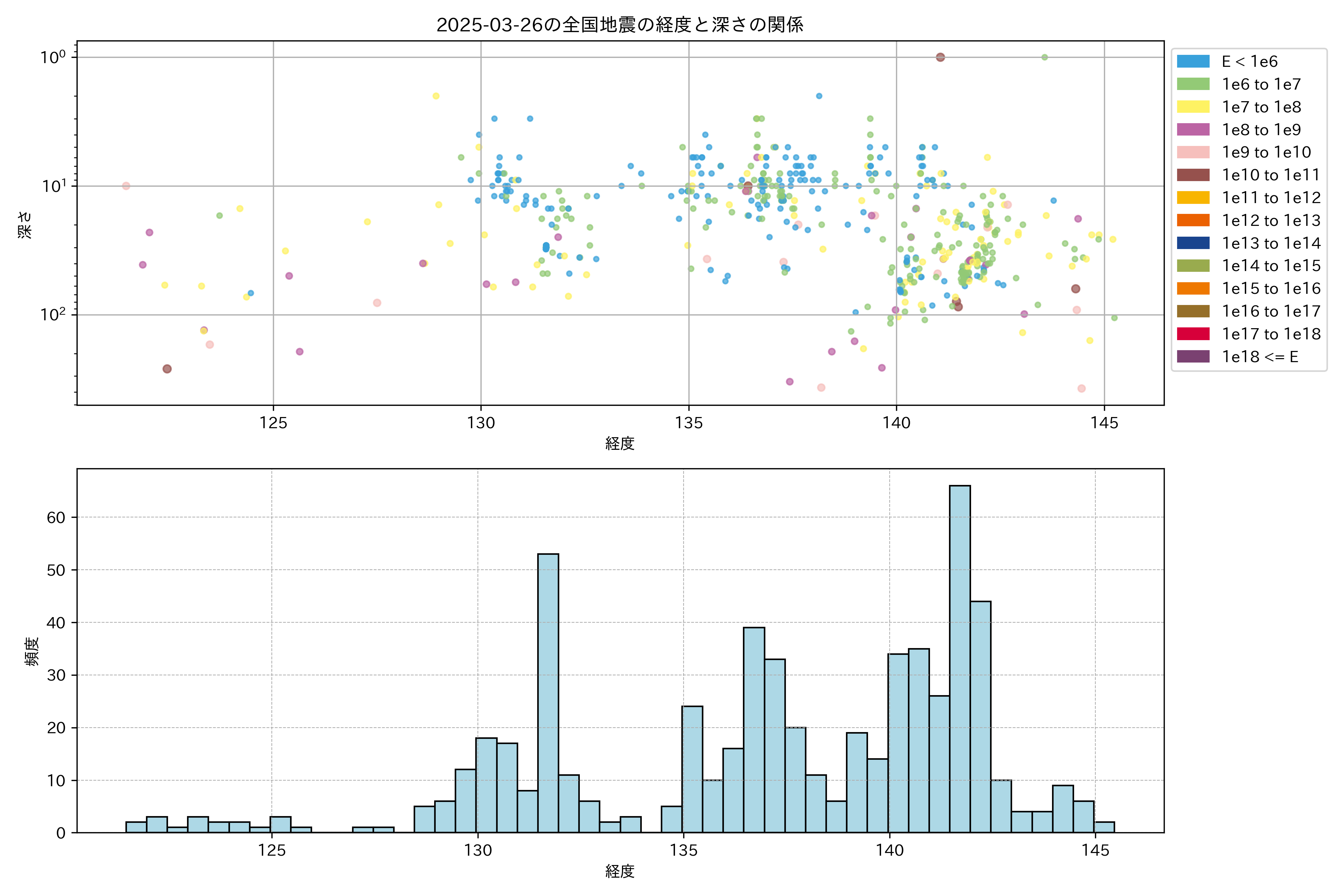Click the pink scatter point at far left near 10^1
1344x896 pixels.
[x=126, y=186]
